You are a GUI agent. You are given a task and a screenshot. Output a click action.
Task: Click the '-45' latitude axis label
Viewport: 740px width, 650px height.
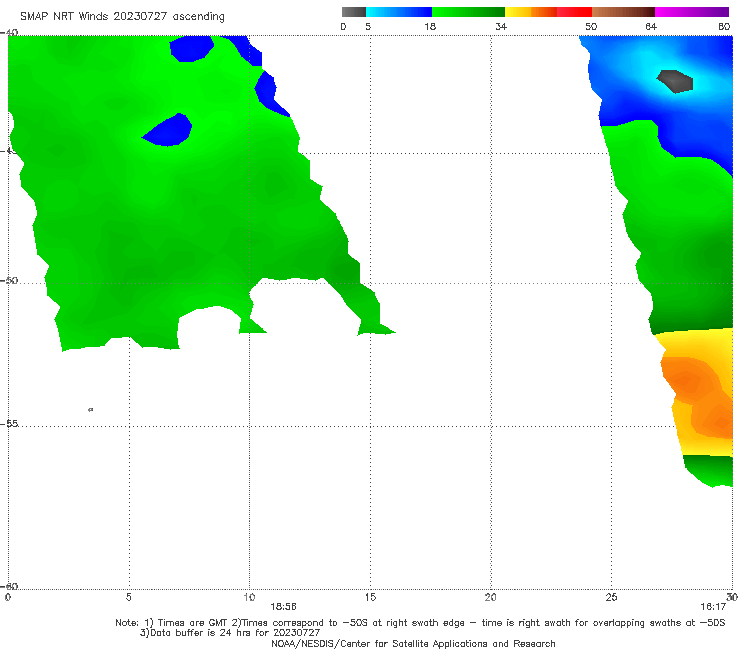(9, 151)
